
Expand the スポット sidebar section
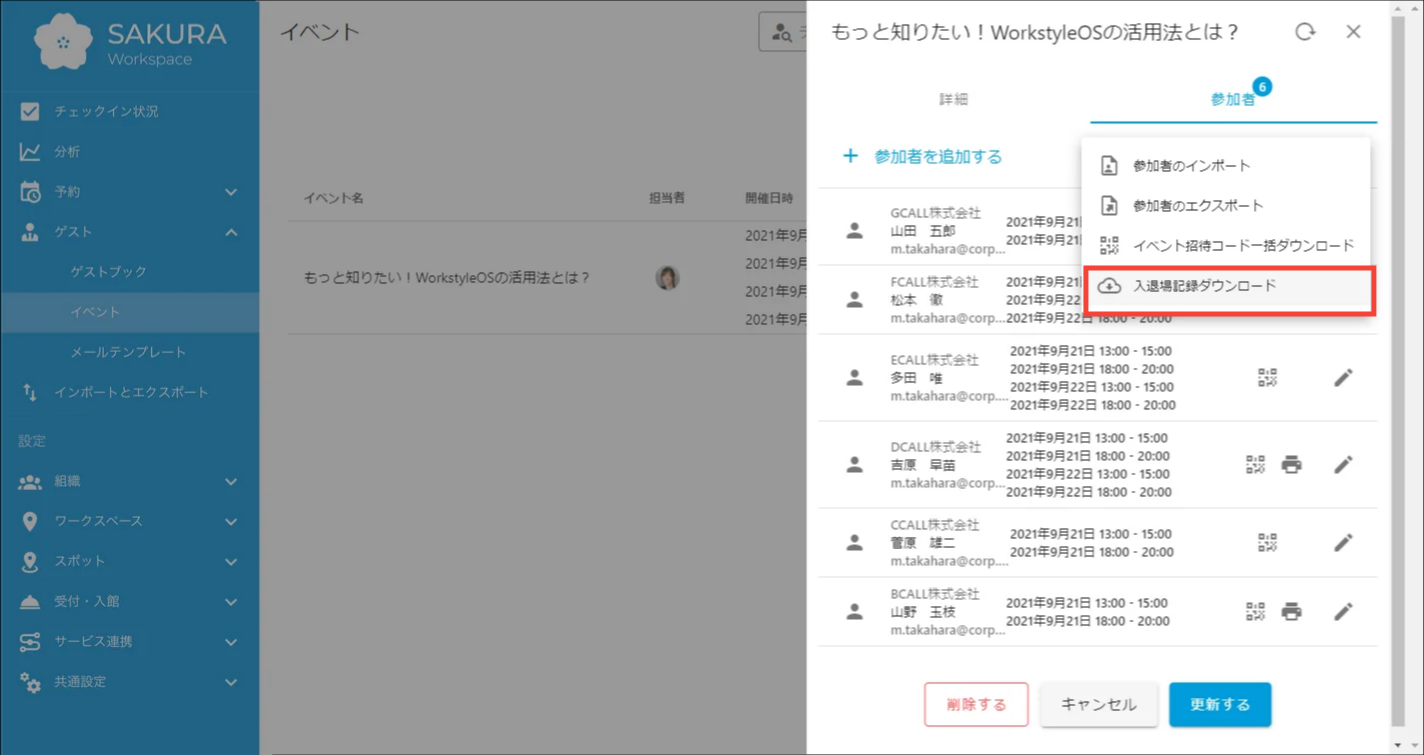coord(129,561)
